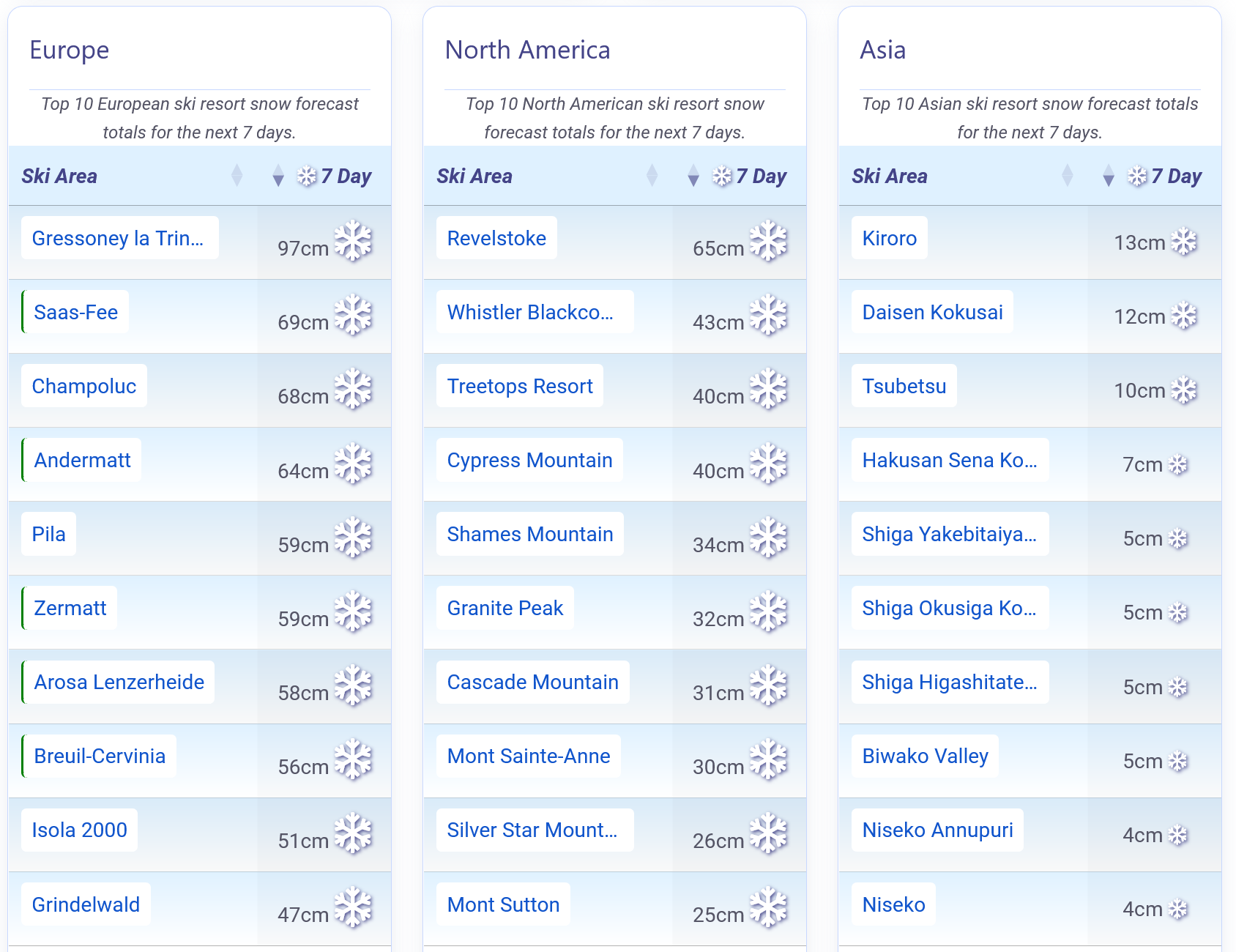Click the snowflake icon beside Gressoney's 97cm

353,241
